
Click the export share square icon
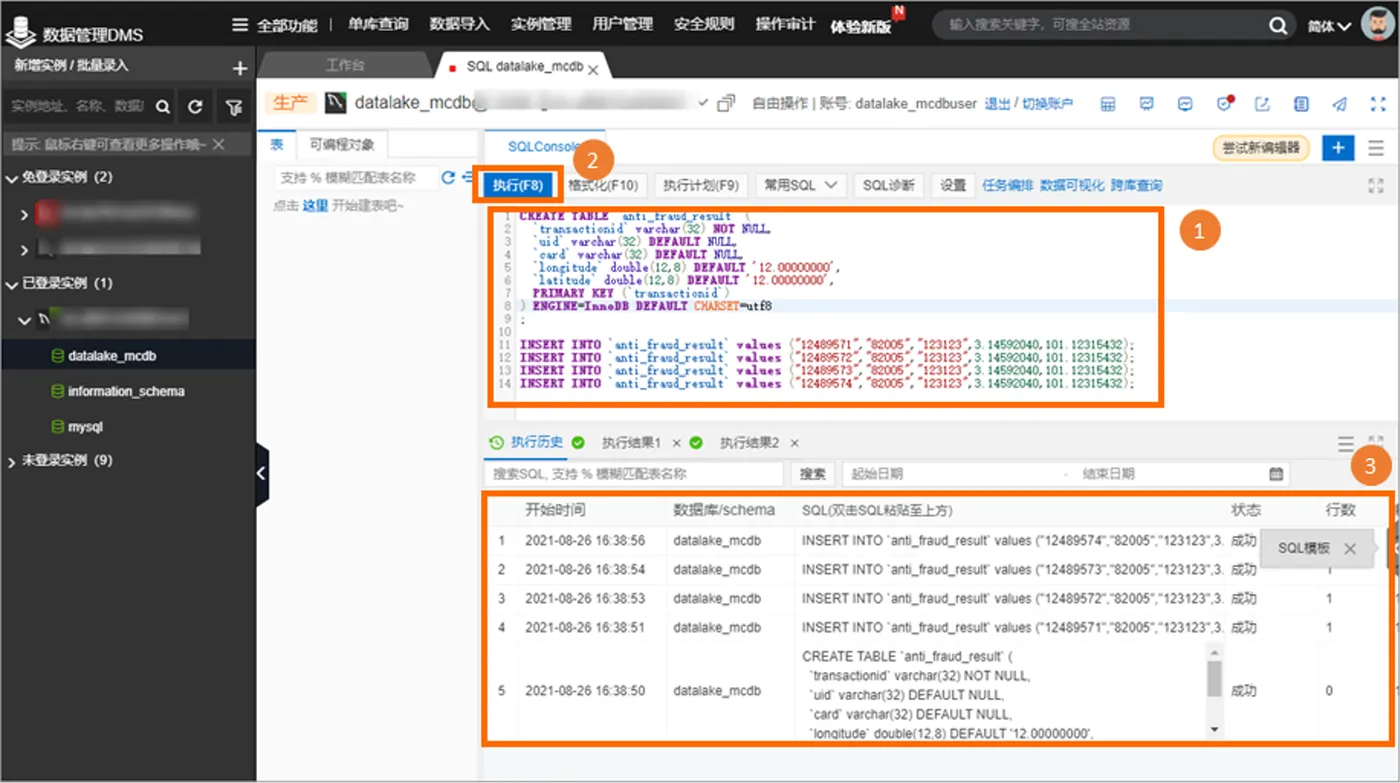pos(1262,104)
